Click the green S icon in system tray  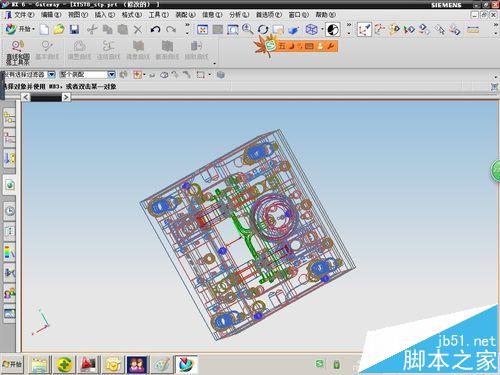point(319,363)
